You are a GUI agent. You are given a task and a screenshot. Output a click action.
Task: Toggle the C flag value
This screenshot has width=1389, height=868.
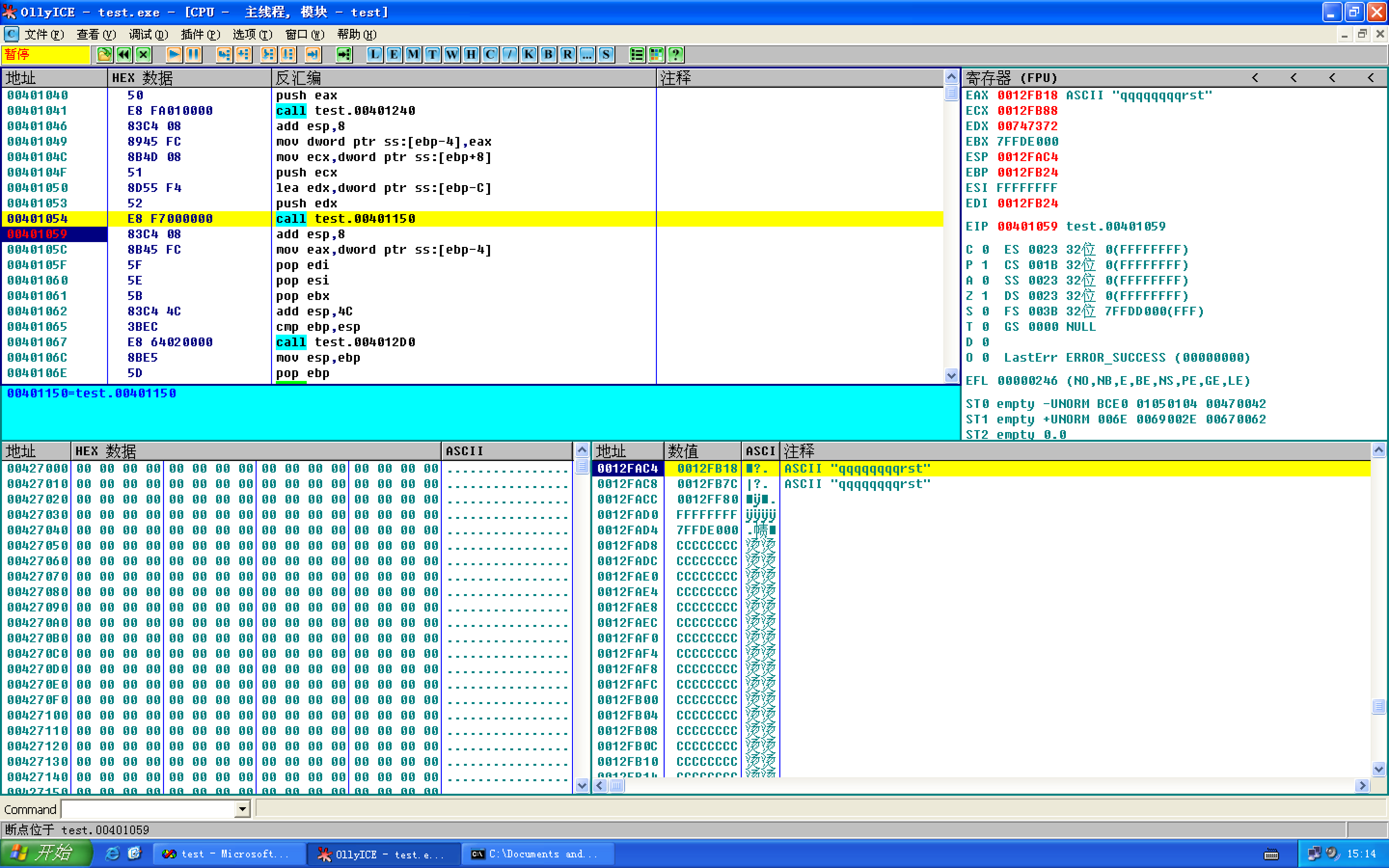pos(985,250)
